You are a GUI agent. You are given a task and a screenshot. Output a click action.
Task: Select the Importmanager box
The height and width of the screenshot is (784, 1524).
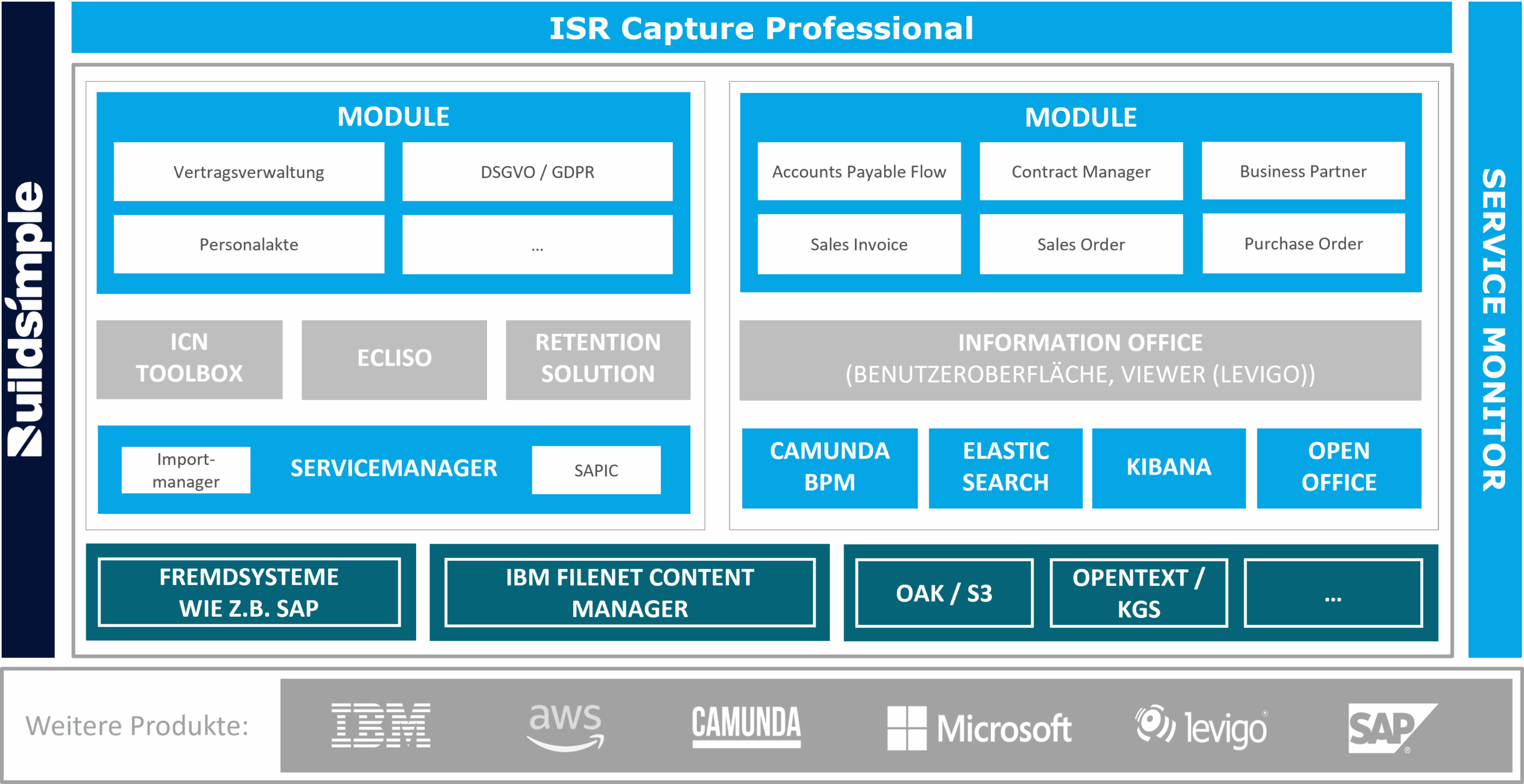186,470
